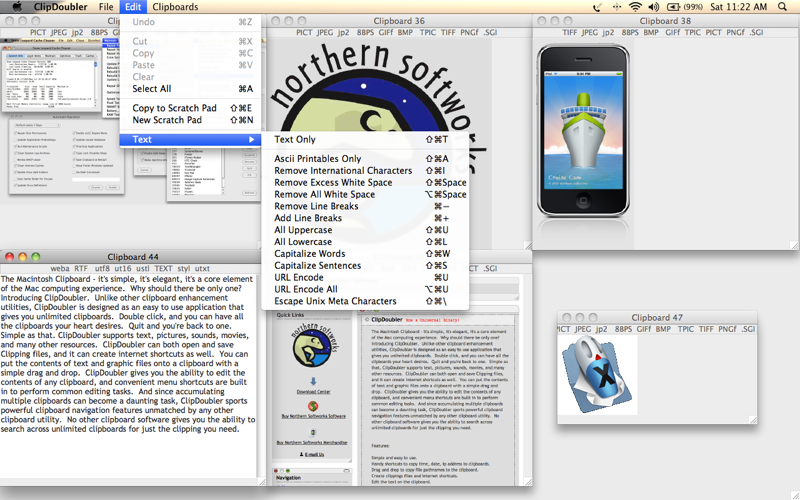Select ut16 format in Clipboard 44
Viewport: 800px width, 500px height.
coord(122,268)
